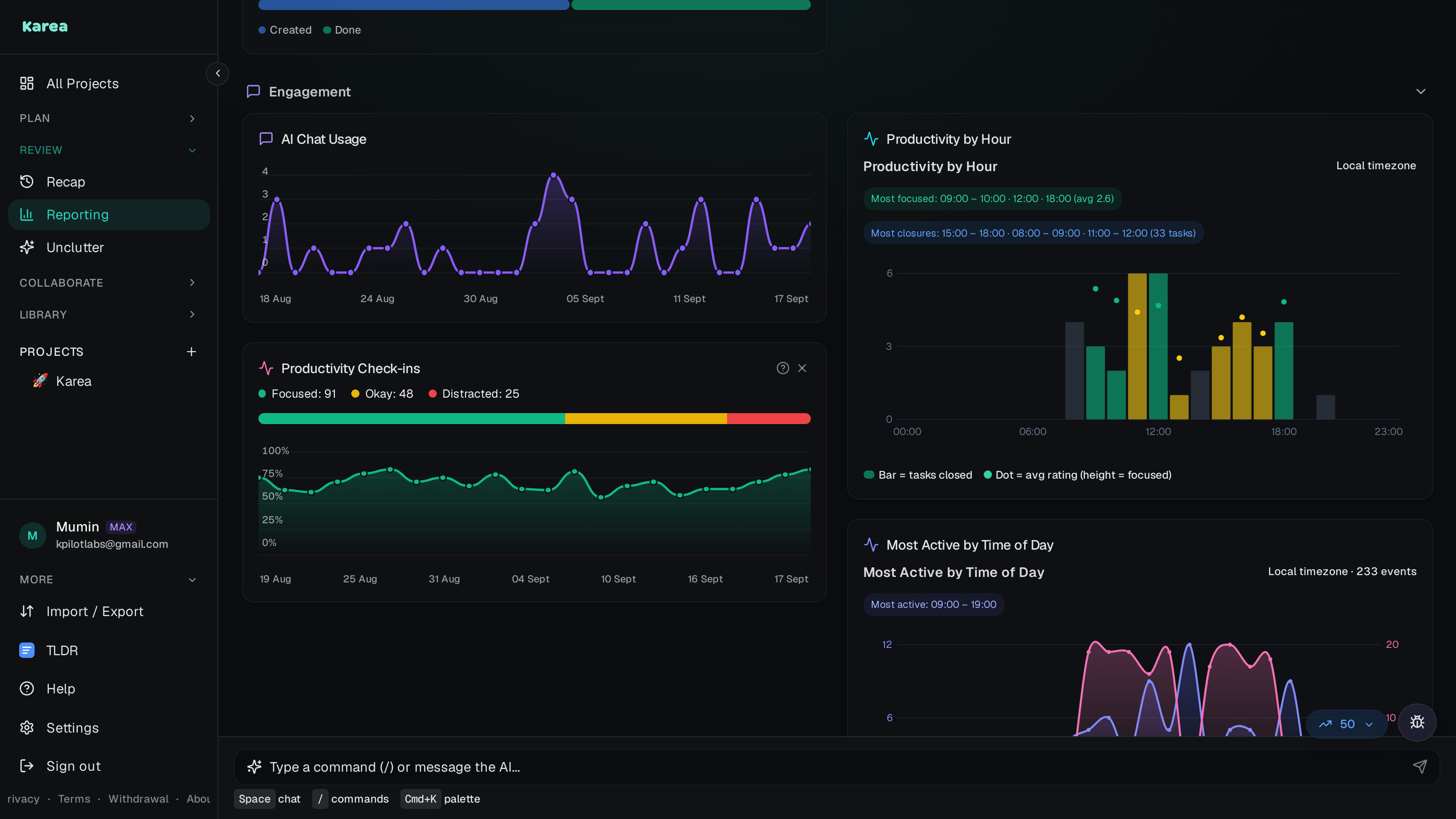Screen dimensions: 1456x819
Task: Click the bug report floating button
Action: click(x=1417, y=723)
